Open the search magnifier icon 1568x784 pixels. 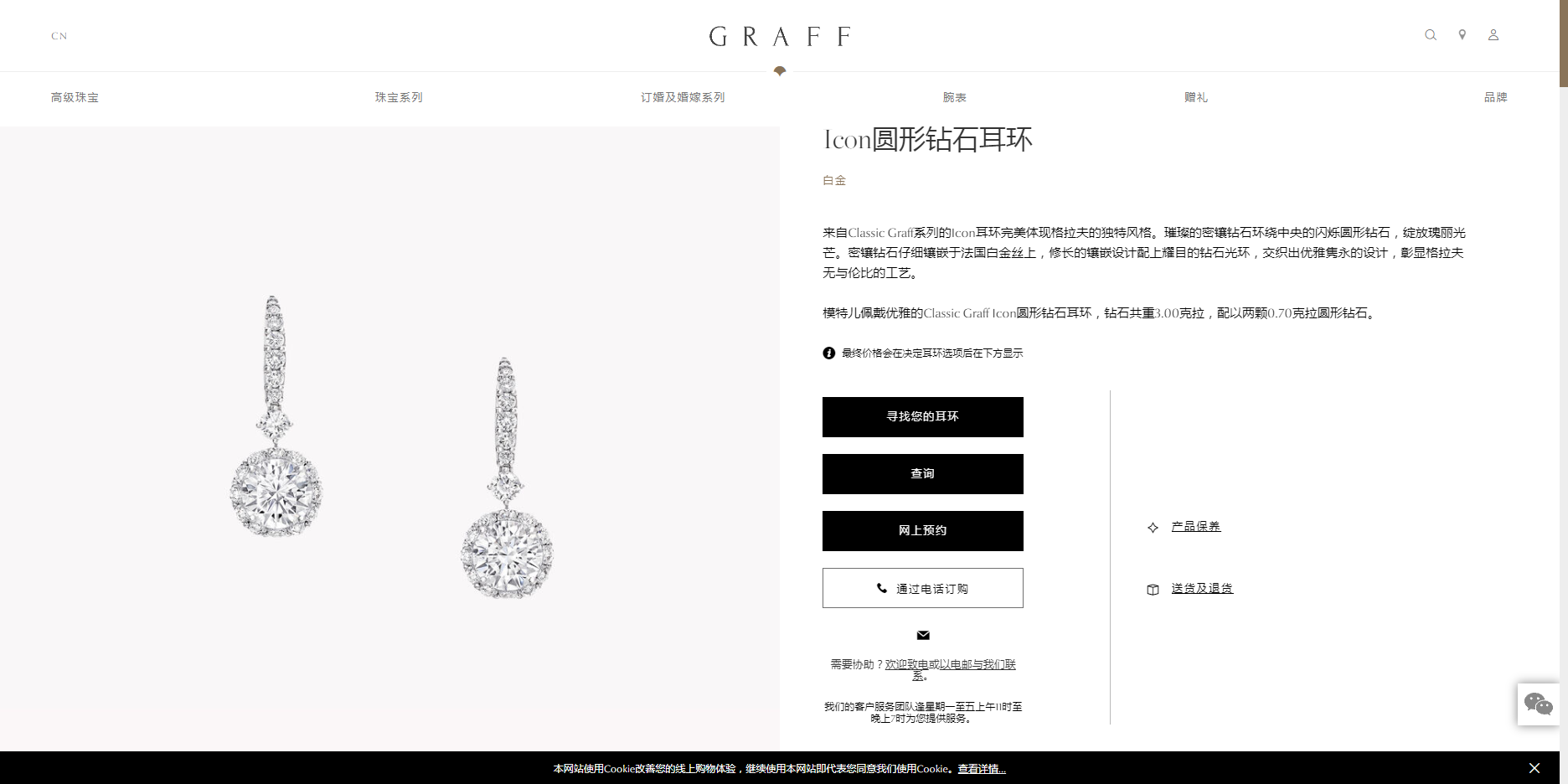1431,35
